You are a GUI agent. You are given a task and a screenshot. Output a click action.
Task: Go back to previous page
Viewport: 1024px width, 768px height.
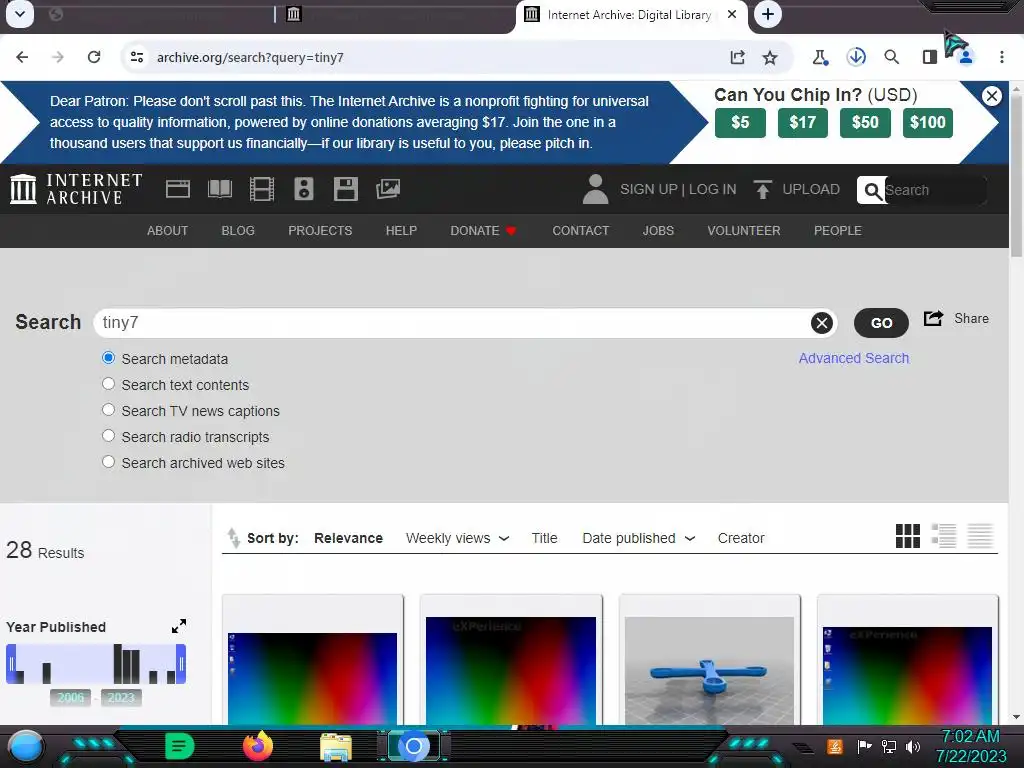[x=22, y=57]
